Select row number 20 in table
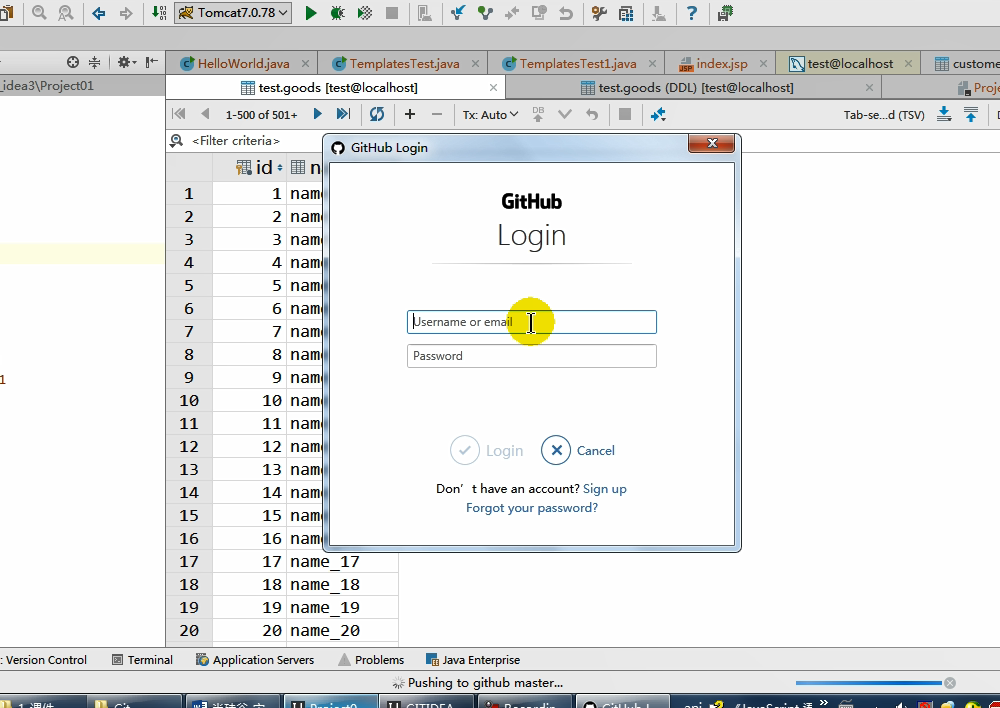Screen dimensions: 1000x708 click(189, 630)
